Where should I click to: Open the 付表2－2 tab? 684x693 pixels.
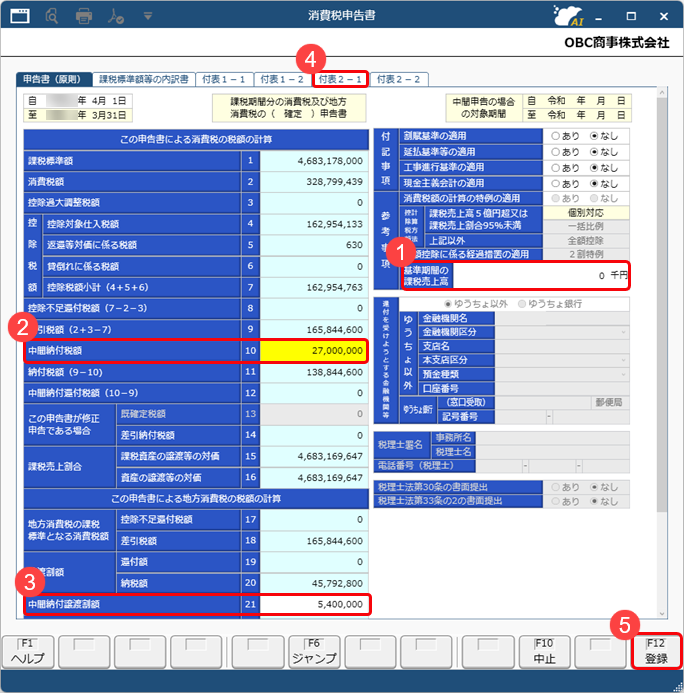click(x=399, y=79)
